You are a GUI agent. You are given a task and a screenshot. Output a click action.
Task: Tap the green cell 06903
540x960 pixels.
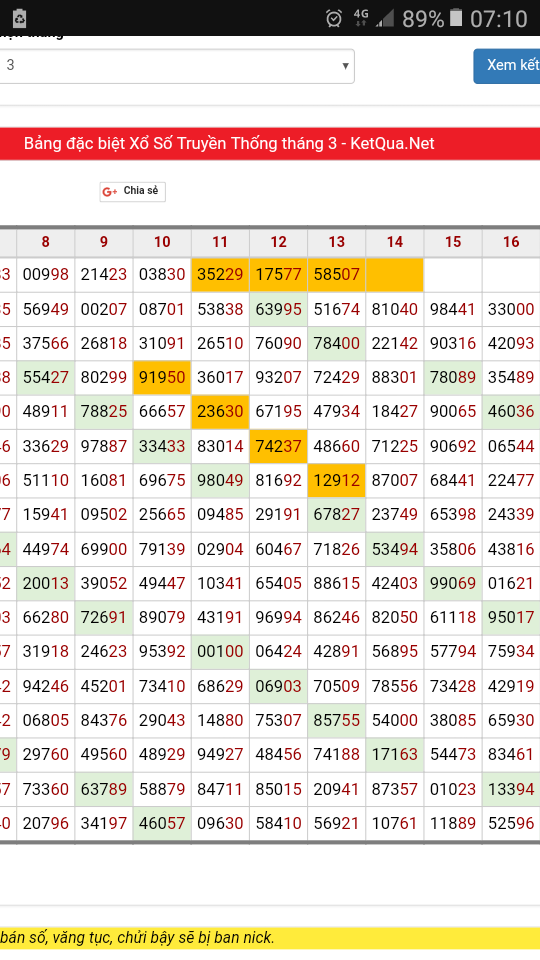tap(279, 686)
